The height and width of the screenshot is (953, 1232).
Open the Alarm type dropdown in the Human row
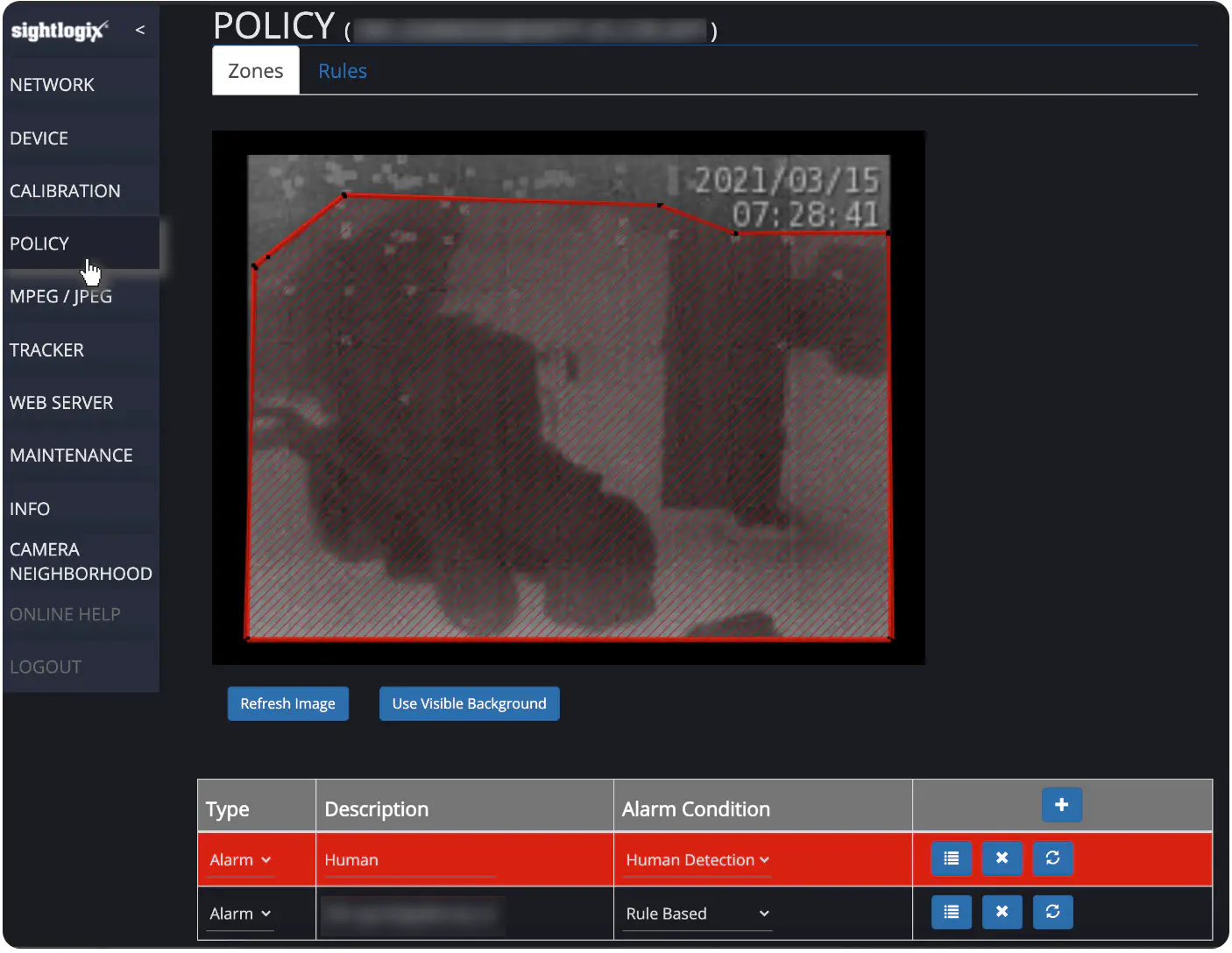(x=241, y=860)
